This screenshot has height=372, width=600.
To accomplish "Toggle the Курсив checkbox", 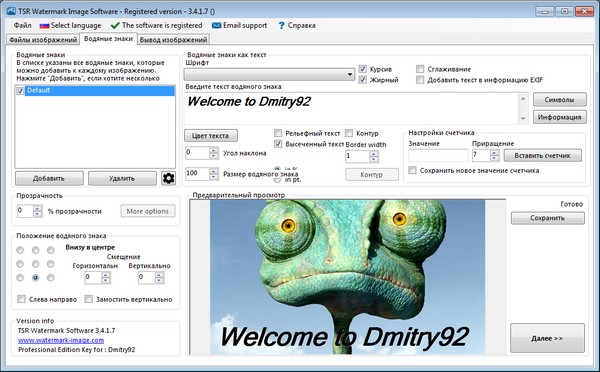I will [363, 69].
